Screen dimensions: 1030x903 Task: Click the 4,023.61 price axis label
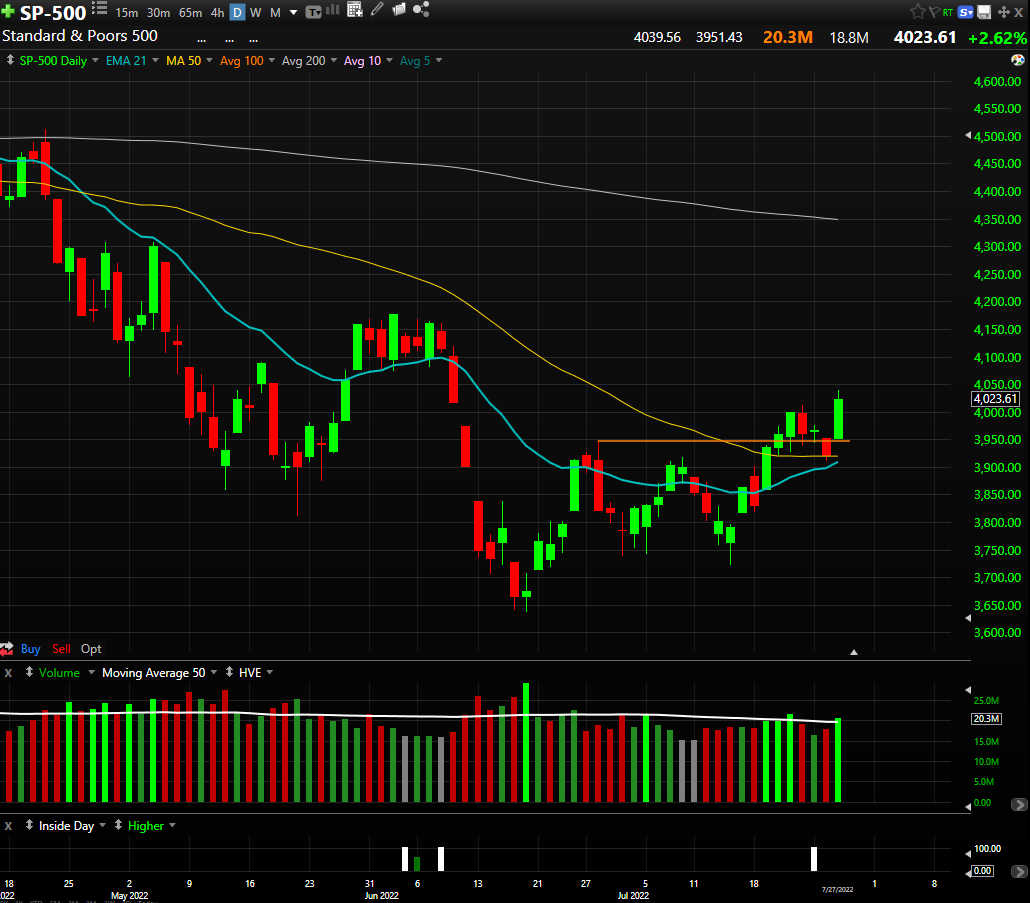(995, 399)
